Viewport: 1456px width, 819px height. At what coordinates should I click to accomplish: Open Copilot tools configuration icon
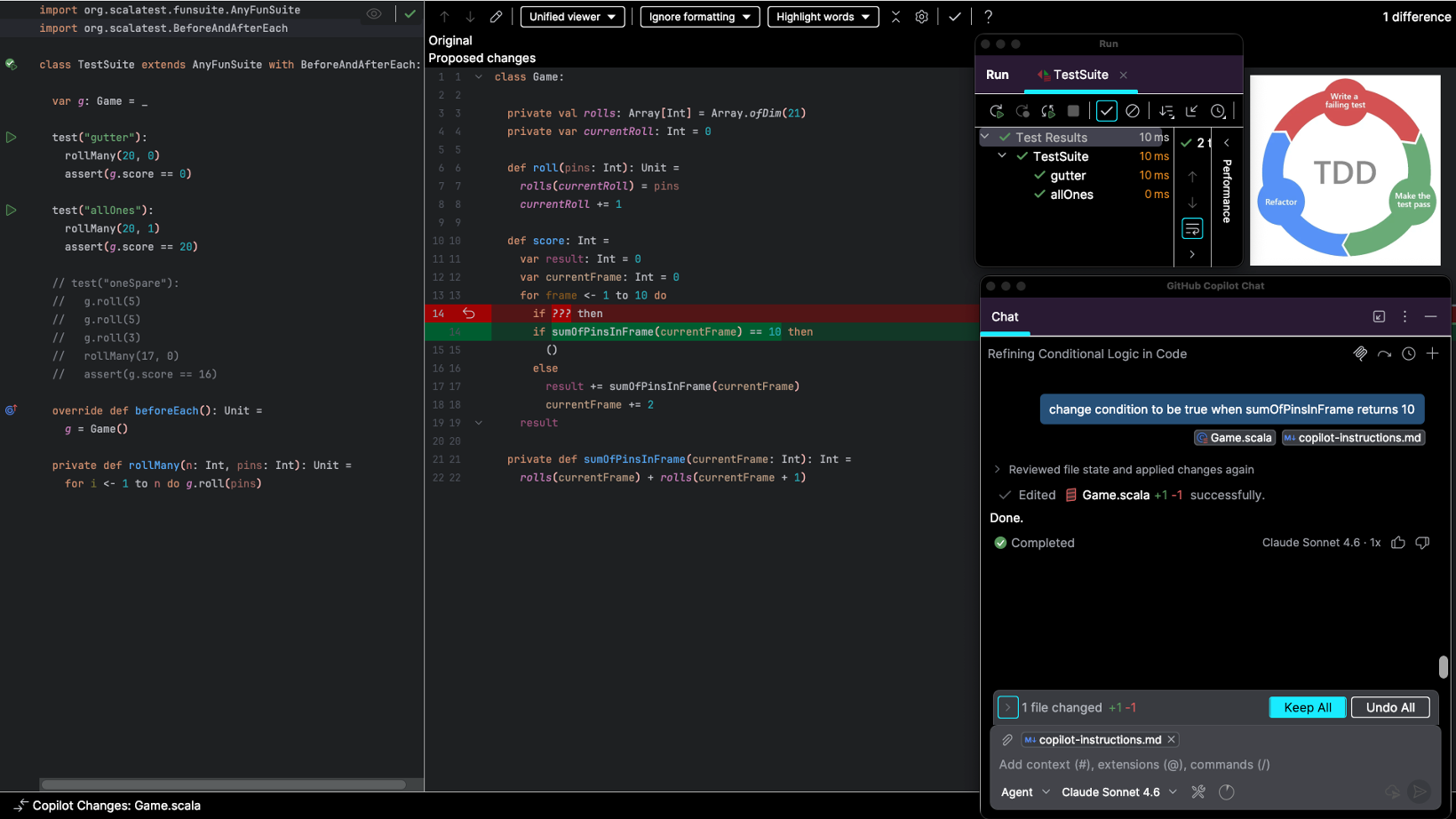(x=1198, y=792)
